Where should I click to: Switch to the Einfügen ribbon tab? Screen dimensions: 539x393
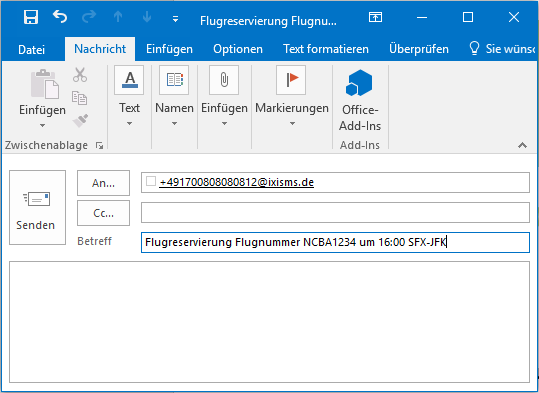(169, 49)
